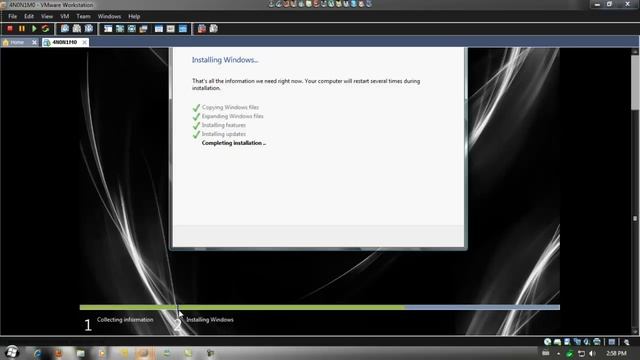The width and height of the screenshot is (640, 360).
Task: Click the 'Completing installation...' text
Action: tap(233, 143)
